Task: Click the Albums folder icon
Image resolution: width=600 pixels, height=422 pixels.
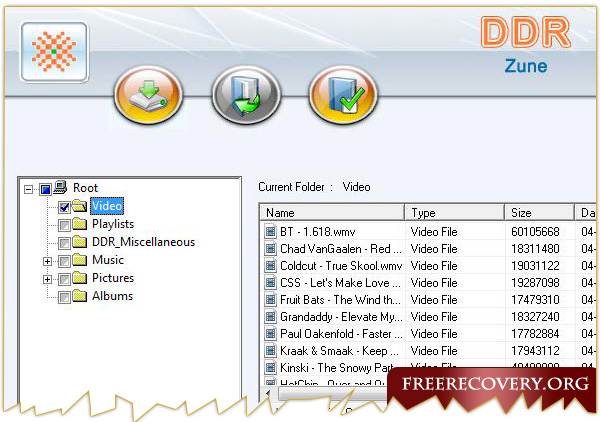Action: click(x=80, y=296)
